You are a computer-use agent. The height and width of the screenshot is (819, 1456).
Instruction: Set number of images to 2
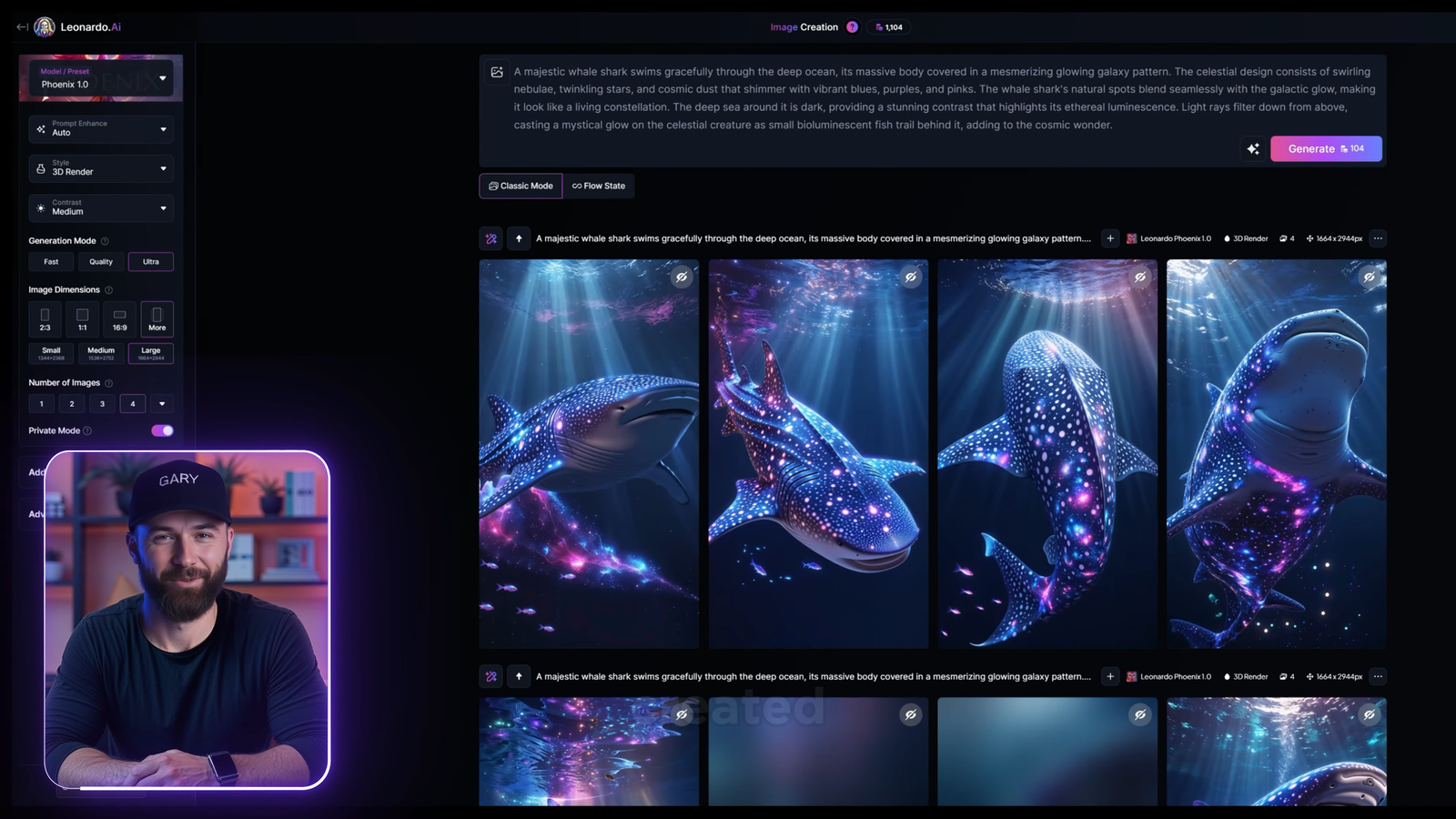(x=72, y=404)
